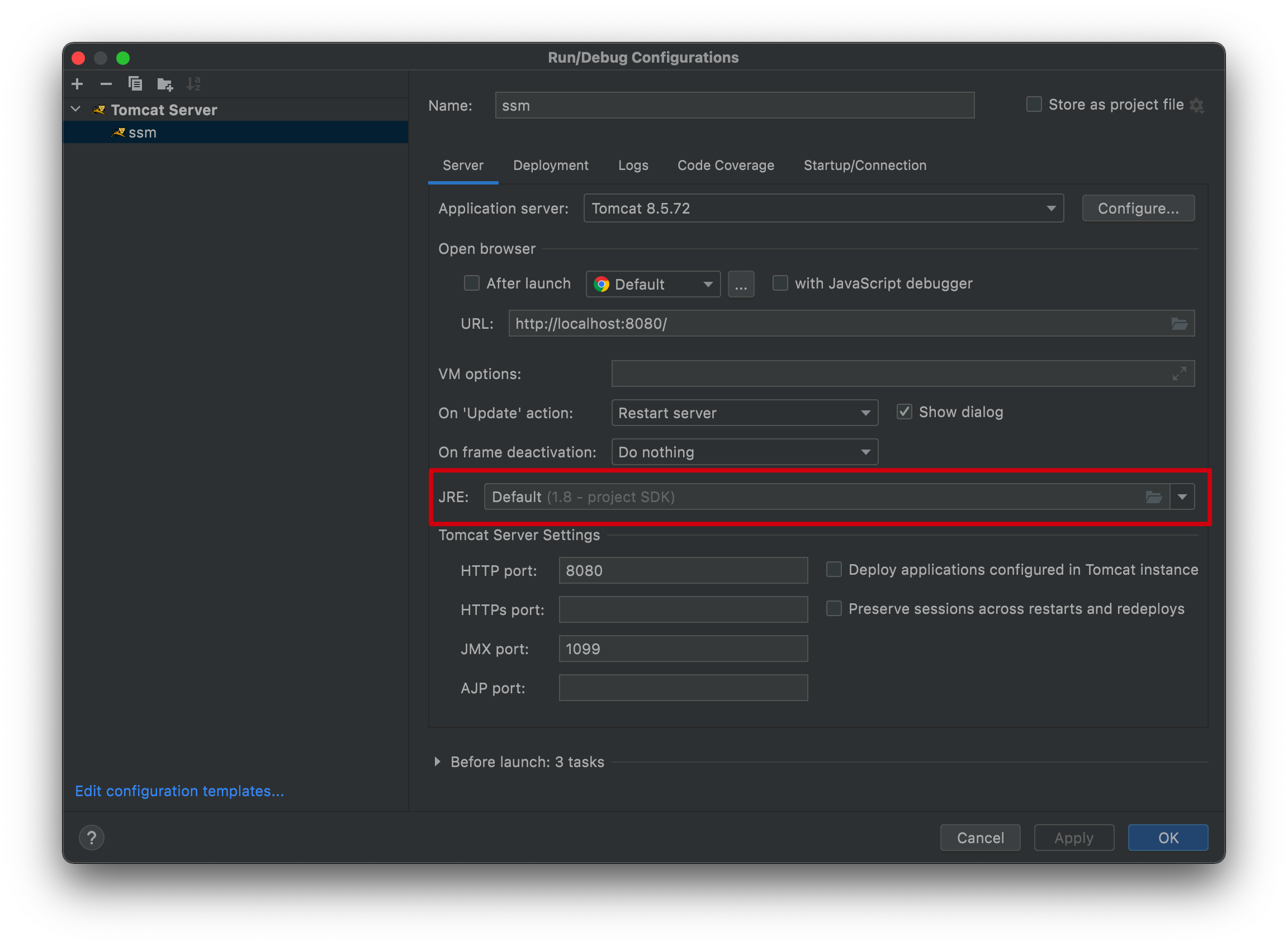Open JRE dropdown arrow
The image size is (1288, 946).
pos(1182,497)
